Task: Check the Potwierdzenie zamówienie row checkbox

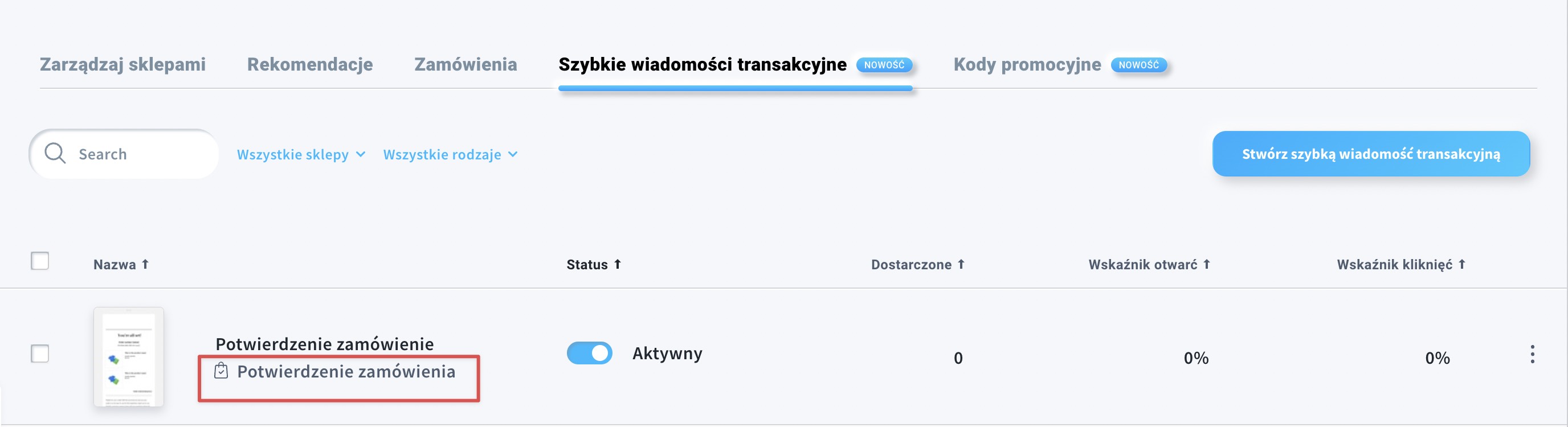Action: (x=39, y=353)
